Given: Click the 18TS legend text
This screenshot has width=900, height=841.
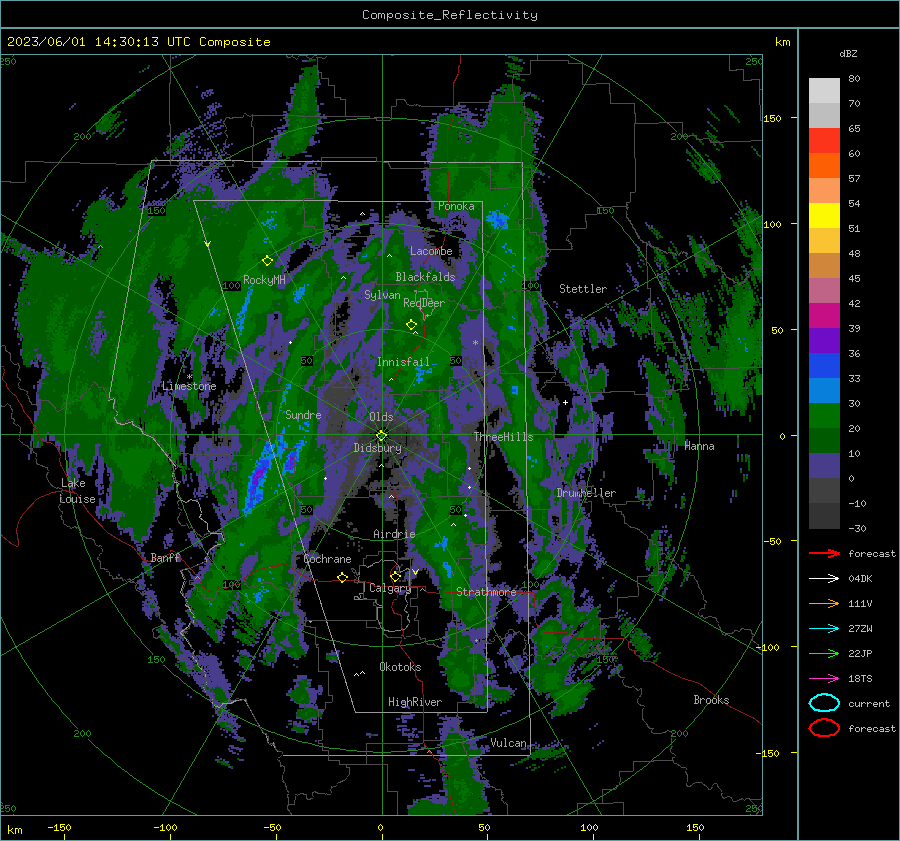Looking at the screenshot, I should pos(860,679).
